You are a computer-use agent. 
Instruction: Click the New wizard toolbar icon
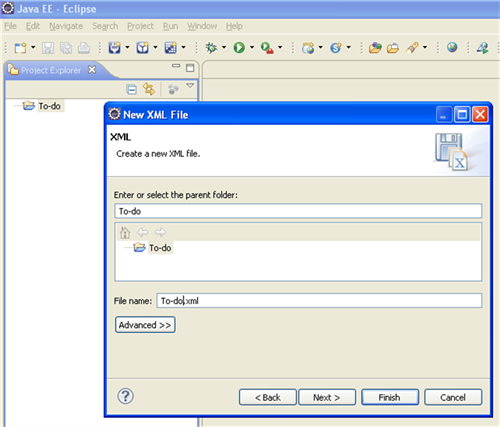click(x=20, y=48)
